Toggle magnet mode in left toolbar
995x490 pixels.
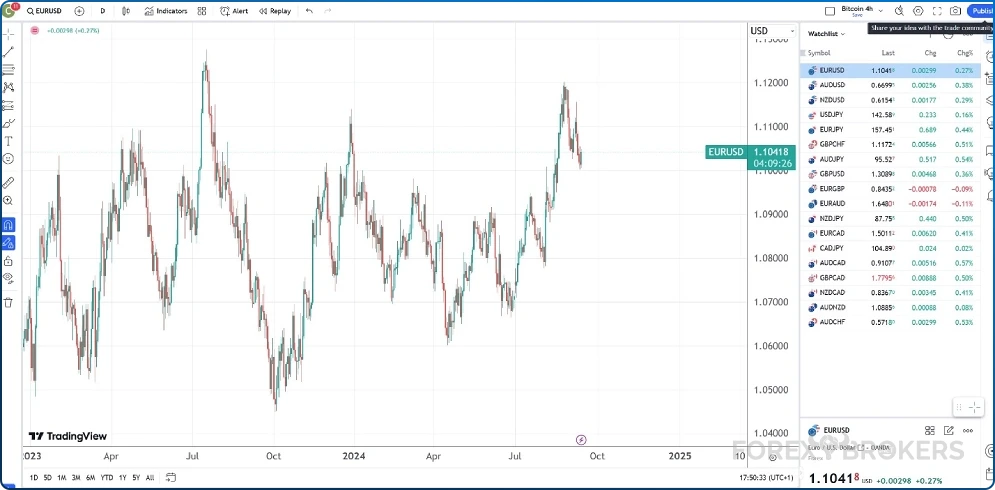pyautogui.click(x=8, y=225)
